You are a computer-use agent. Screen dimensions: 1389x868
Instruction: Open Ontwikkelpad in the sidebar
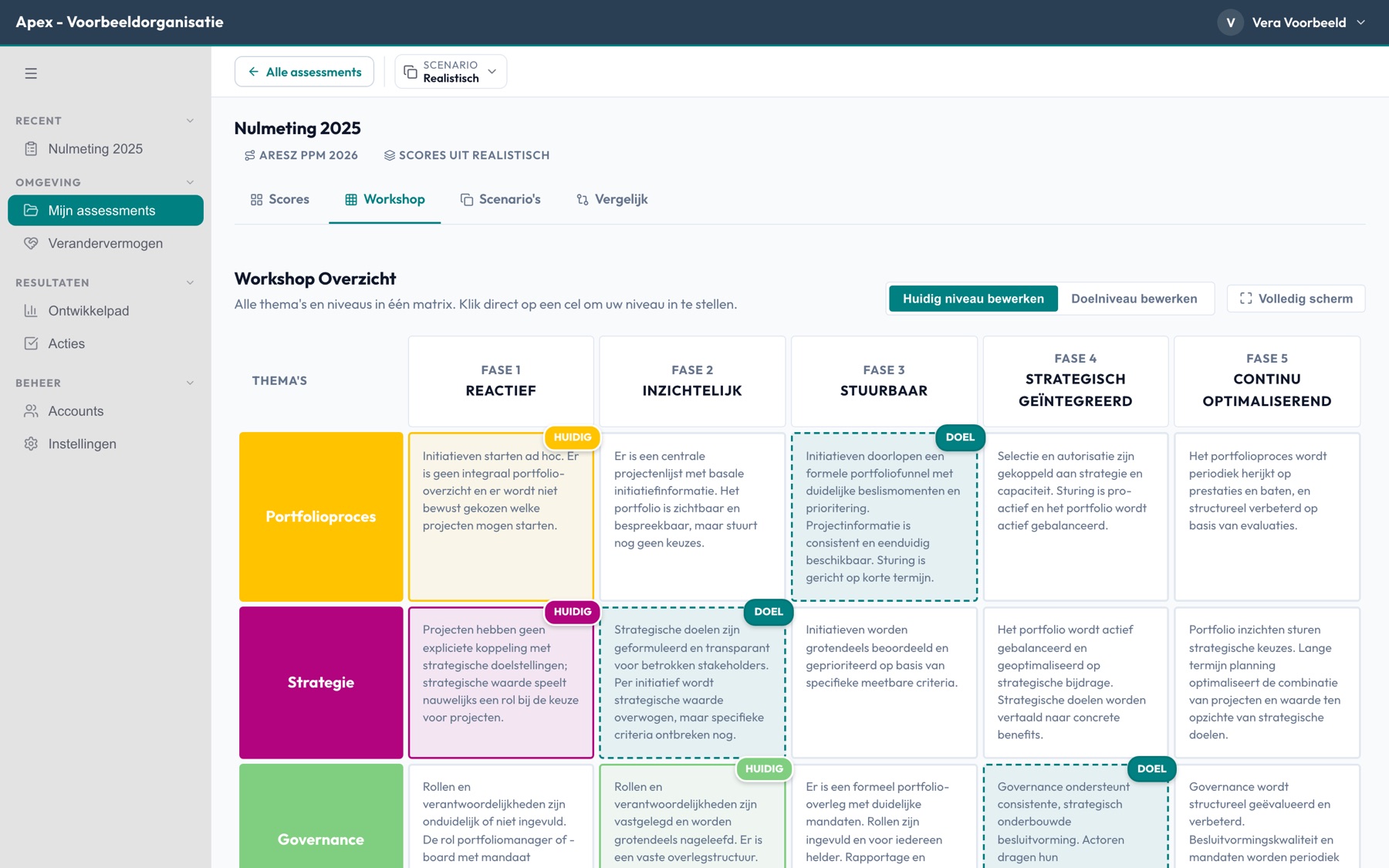coord(106,311)
